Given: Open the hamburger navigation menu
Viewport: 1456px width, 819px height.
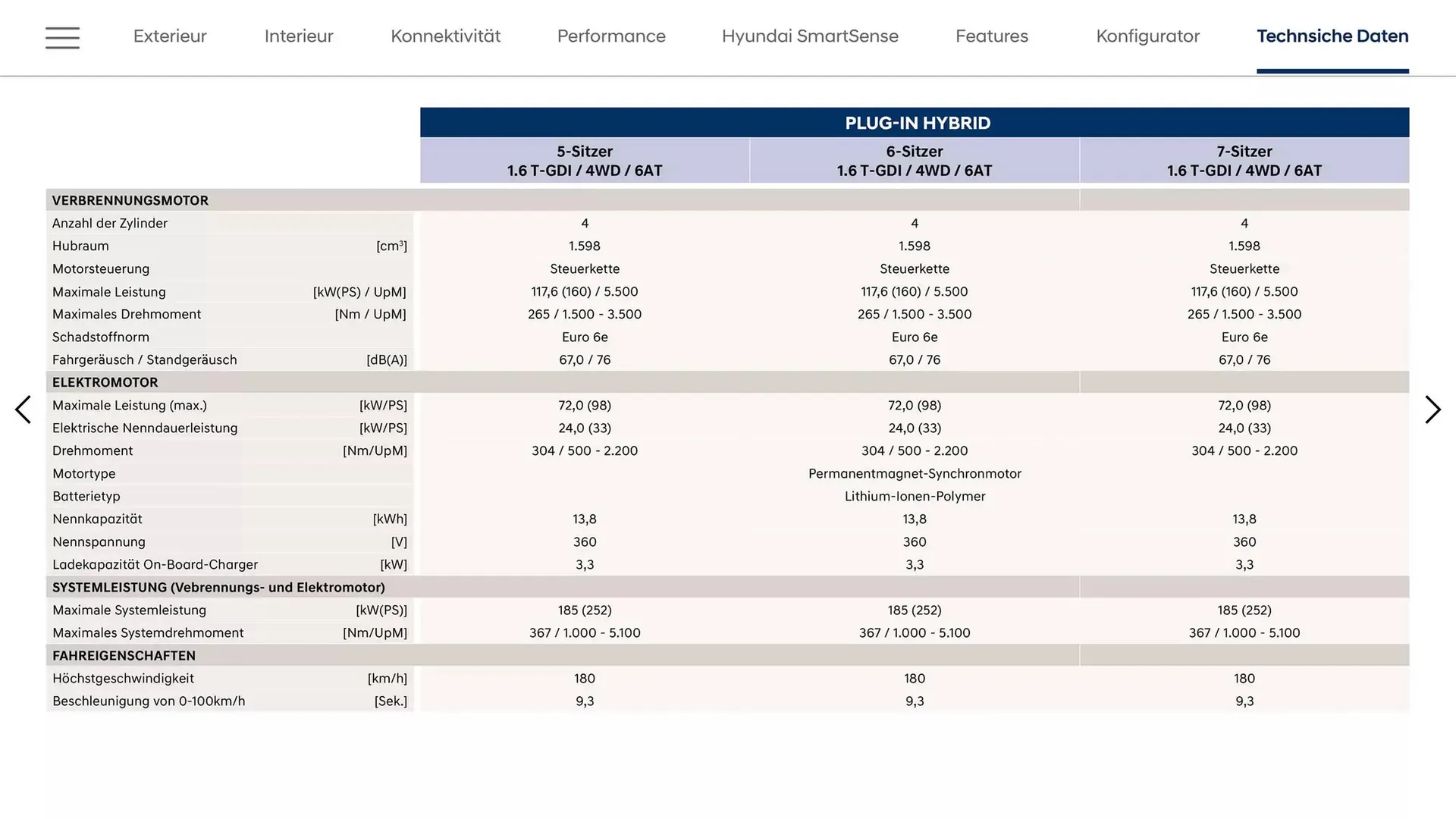Looking at the screenshot, I should 62,37.
